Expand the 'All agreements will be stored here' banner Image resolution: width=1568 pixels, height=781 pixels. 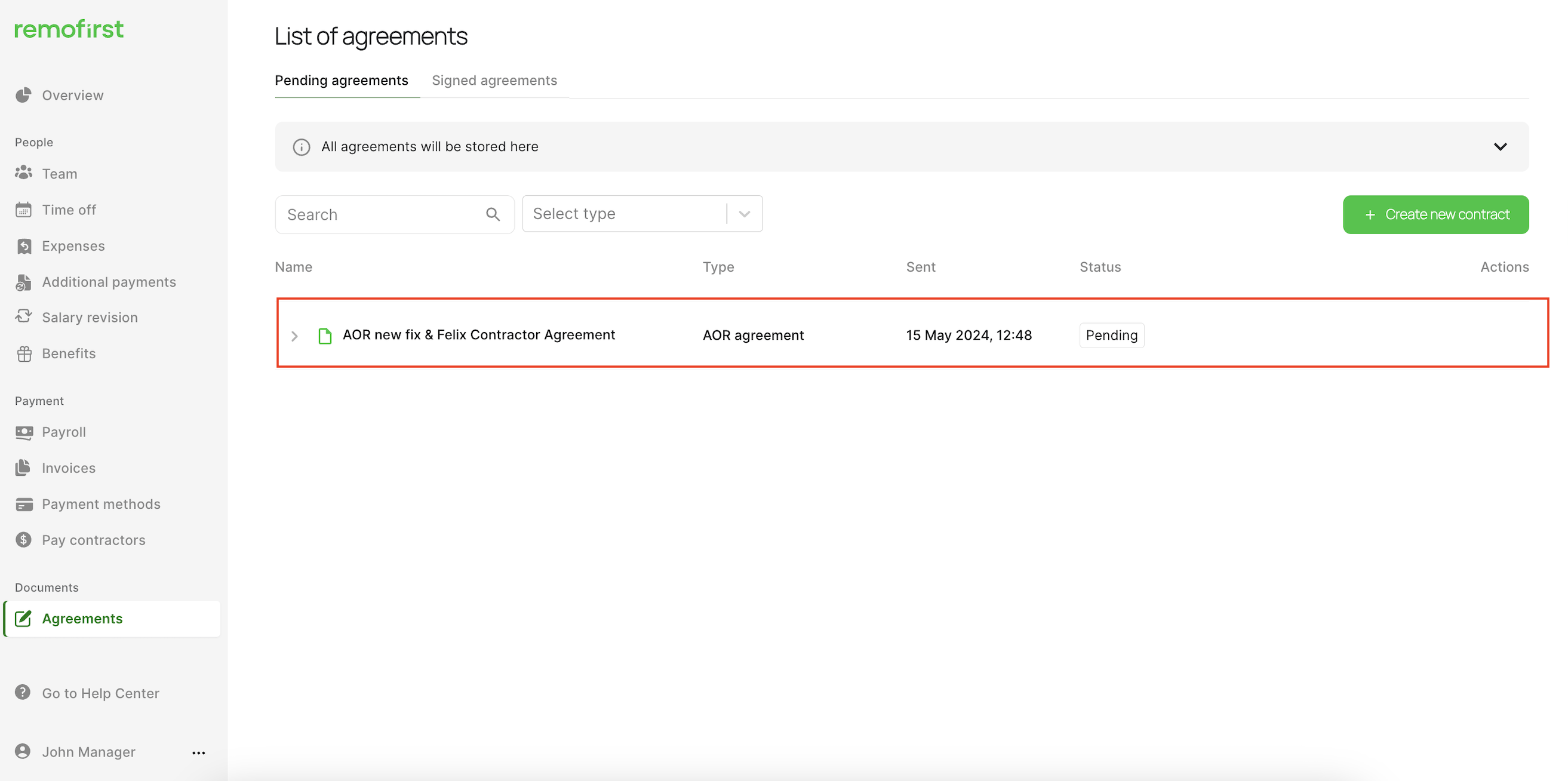click(x=1500, y=147)
